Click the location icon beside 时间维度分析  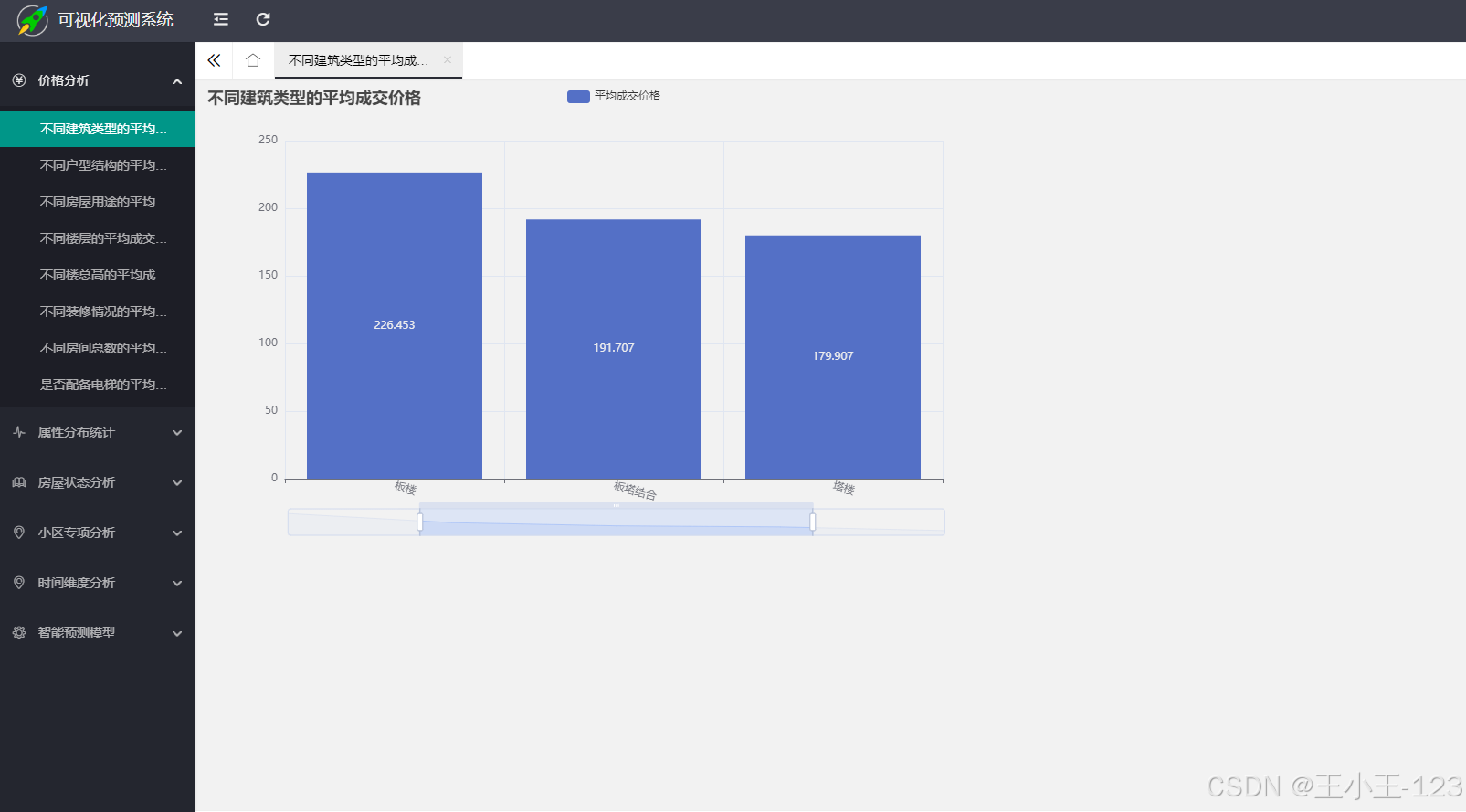[x=19, y=583]
